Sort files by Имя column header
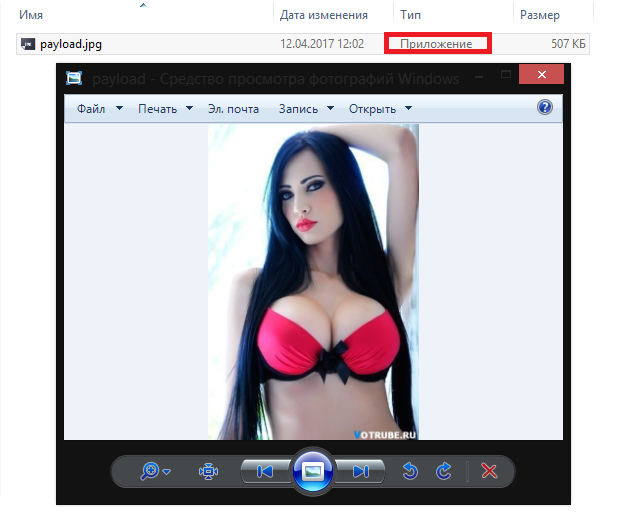Viewport: 617px width, 512px height. coord(31,15)
